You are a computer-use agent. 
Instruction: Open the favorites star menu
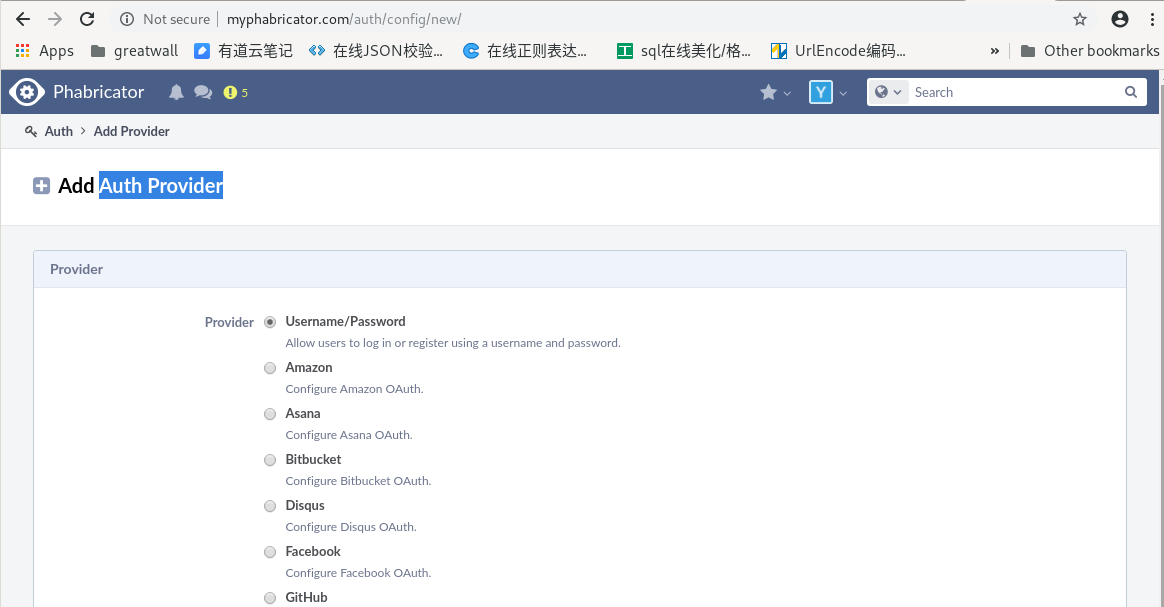point(769,91)
